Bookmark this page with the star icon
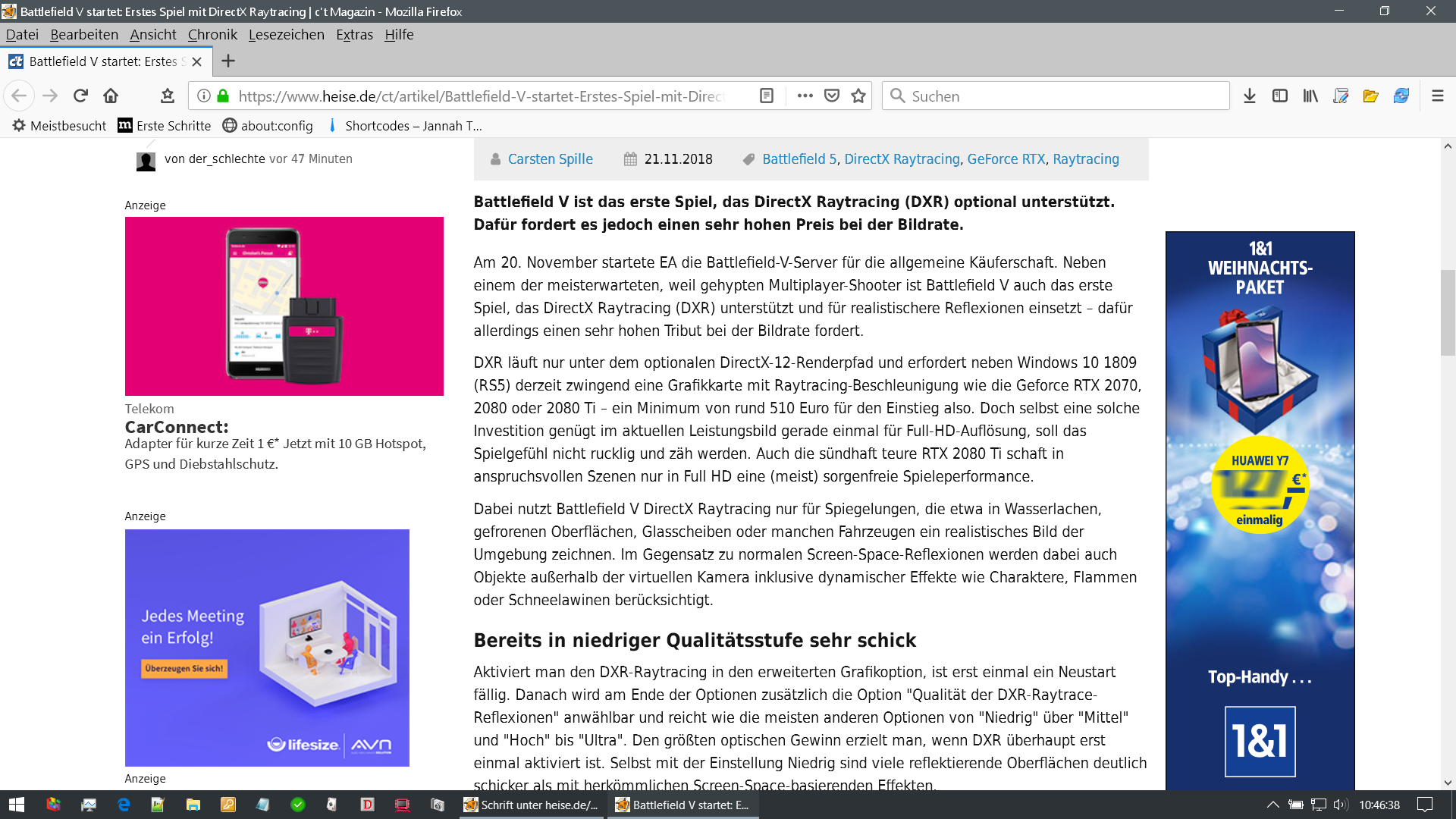The image size is (1456, 819). 858,96
